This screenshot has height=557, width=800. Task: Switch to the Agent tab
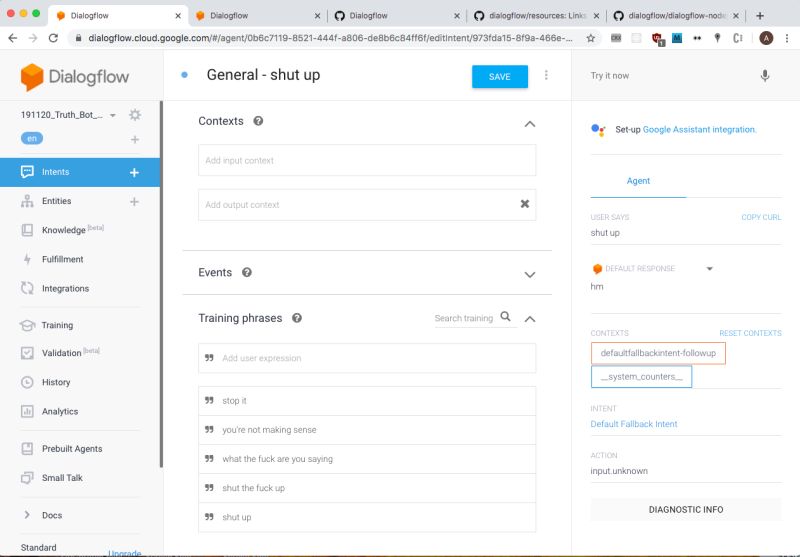click(638, 181)
